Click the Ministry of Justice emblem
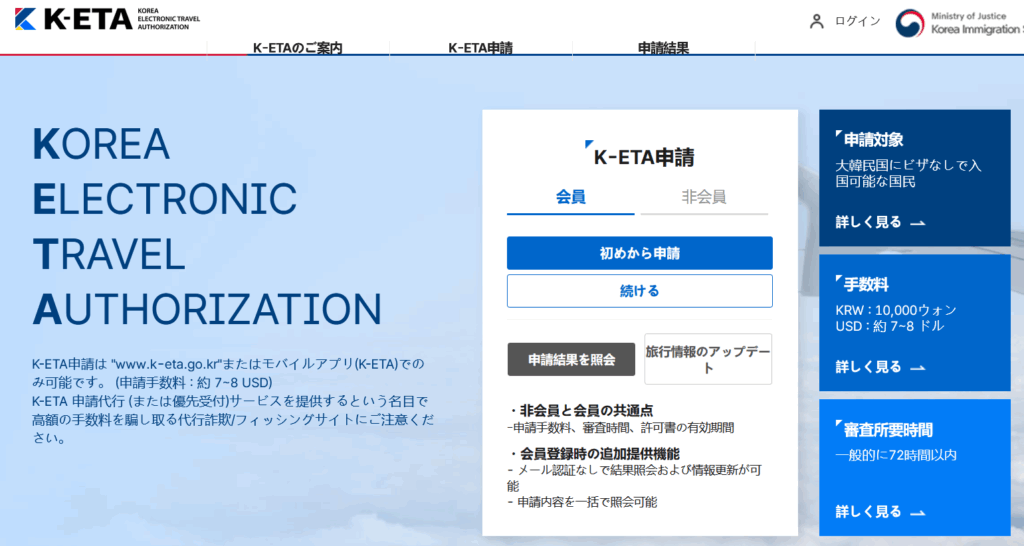 pyautogui.click(x=910, y=24)
